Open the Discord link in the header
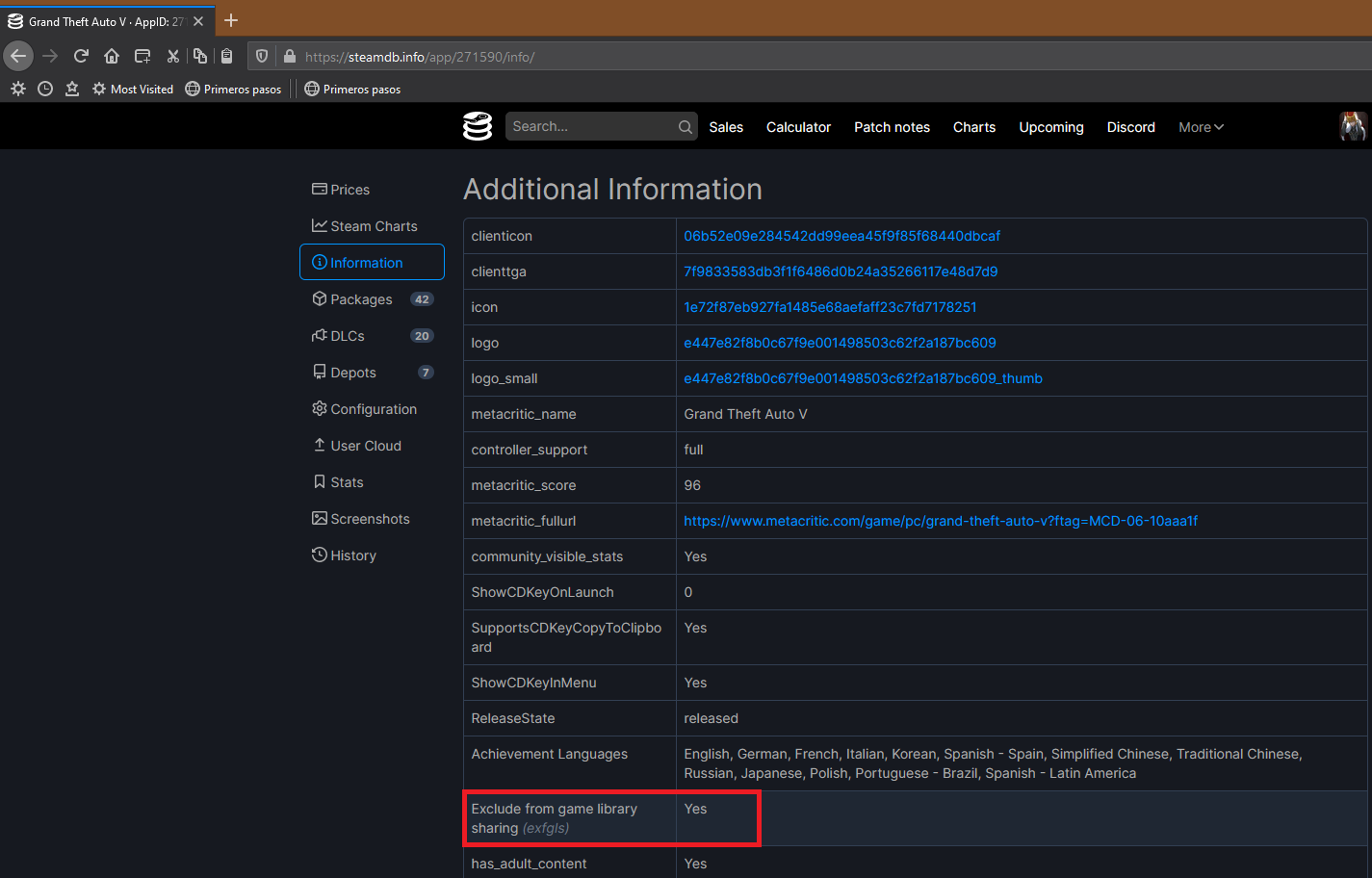 (1130, 127)
